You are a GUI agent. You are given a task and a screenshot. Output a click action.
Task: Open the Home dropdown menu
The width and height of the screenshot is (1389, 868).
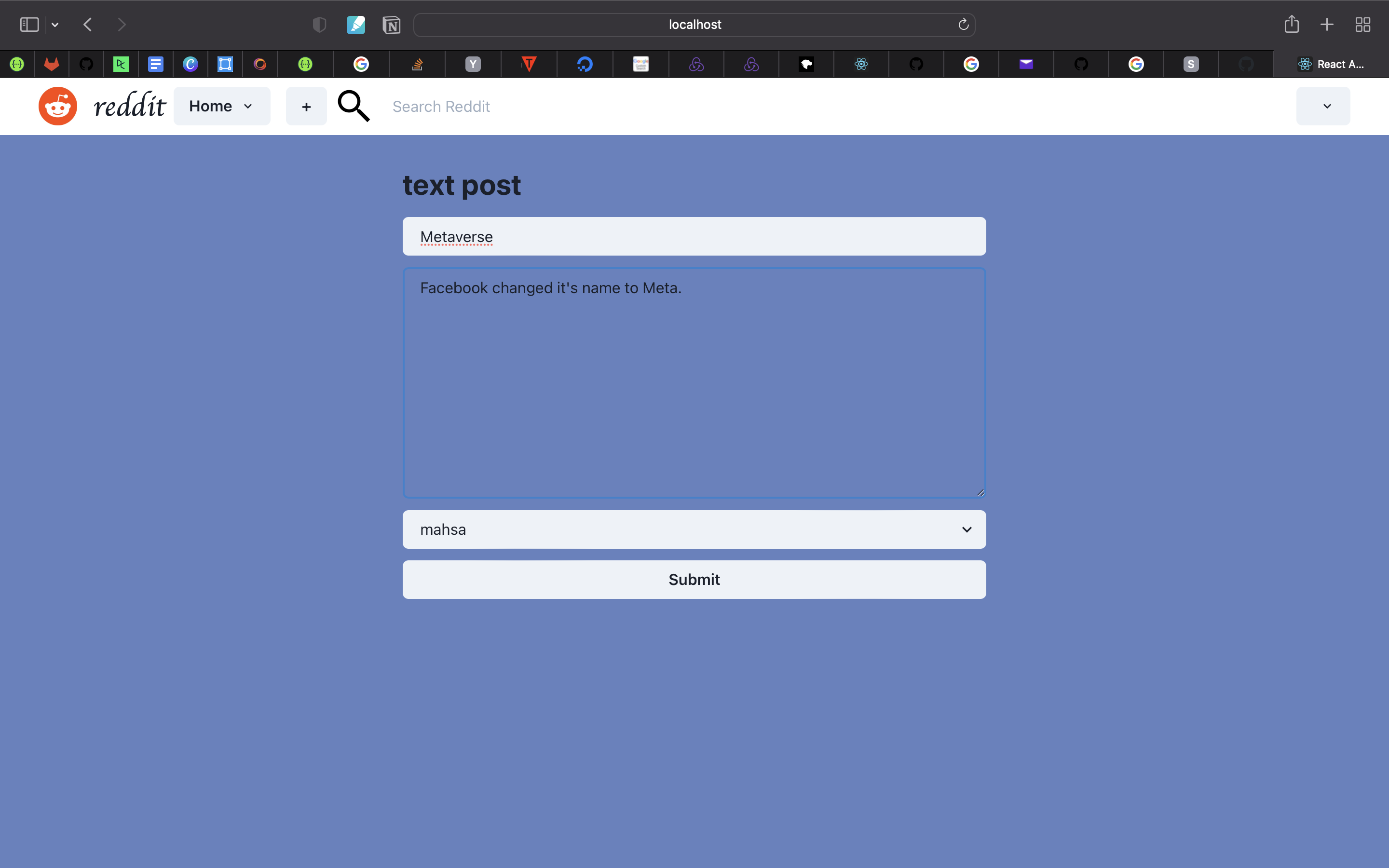pos(221,106)
